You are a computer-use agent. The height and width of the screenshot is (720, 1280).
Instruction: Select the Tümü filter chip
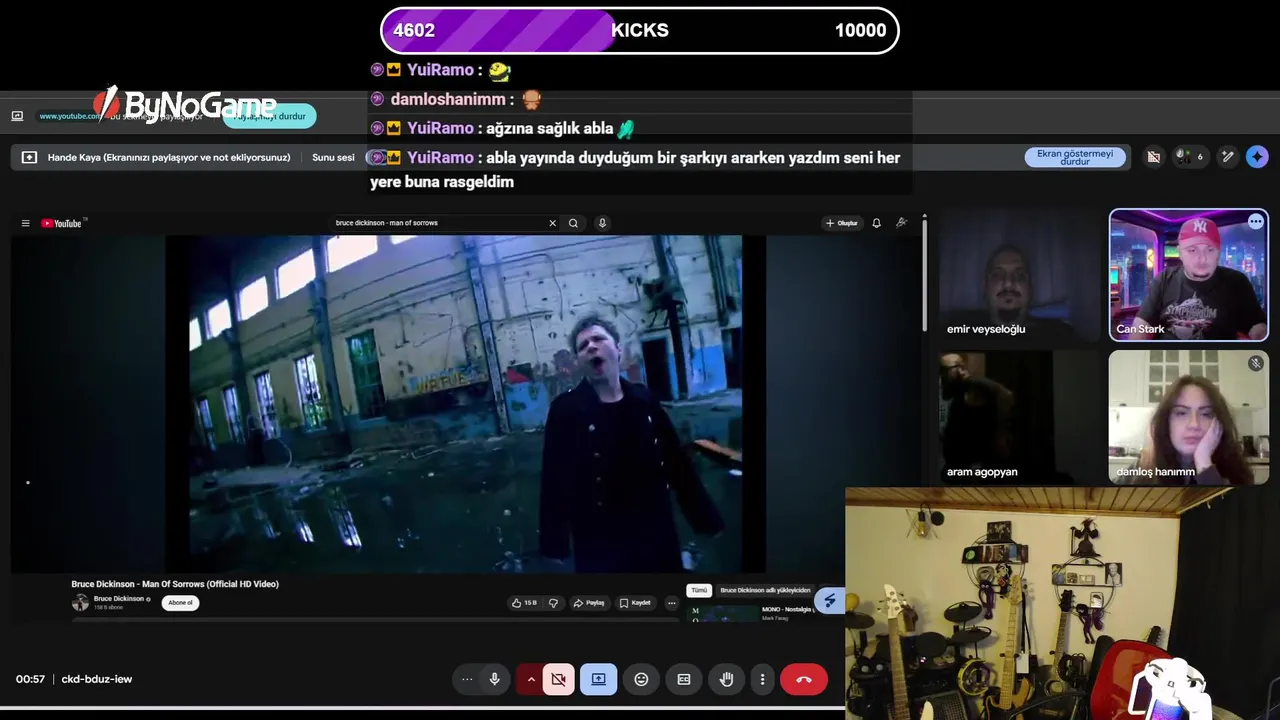[x=699, y=590]
